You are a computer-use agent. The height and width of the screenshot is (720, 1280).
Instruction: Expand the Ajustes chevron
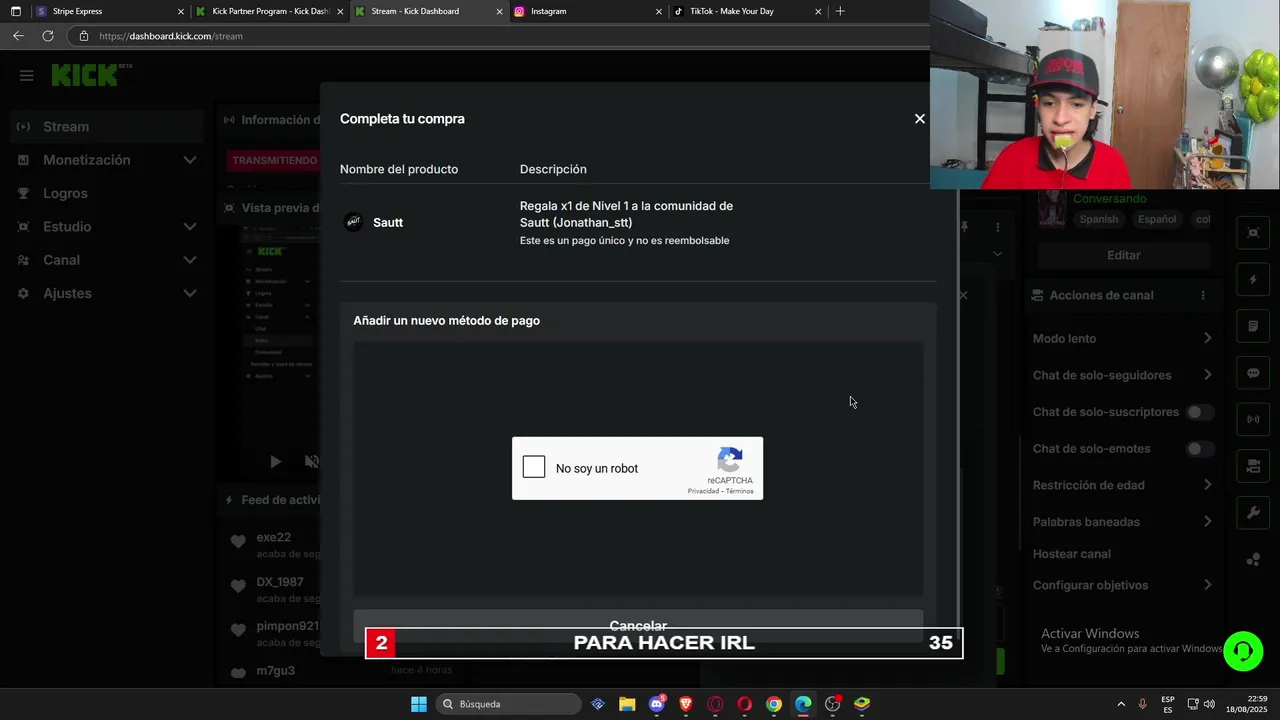(190, 293)
